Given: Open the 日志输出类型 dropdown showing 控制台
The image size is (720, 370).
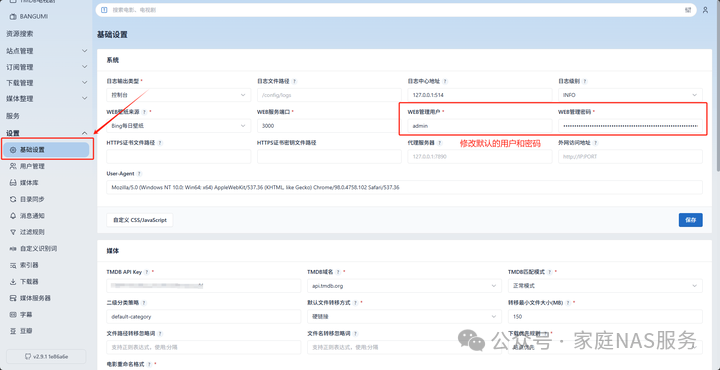Looking at the screenshot, I should (x=179, y=95).
